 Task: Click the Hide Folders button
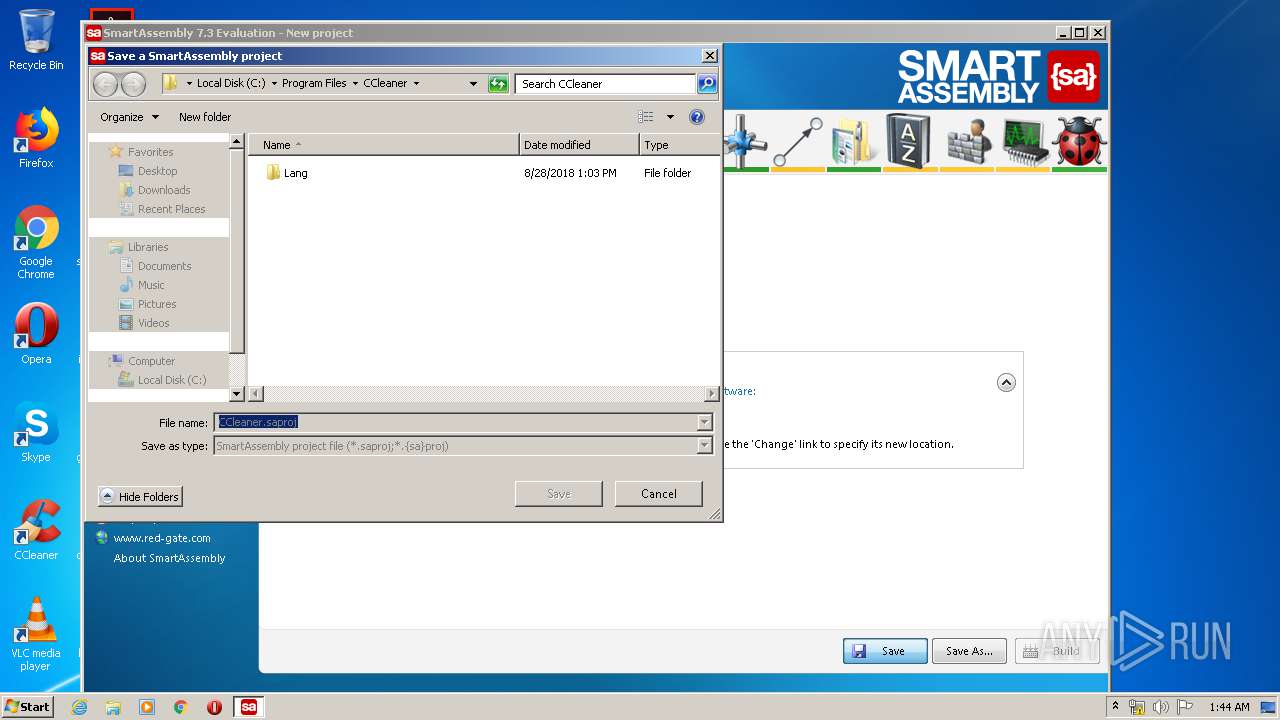point(140,497)
